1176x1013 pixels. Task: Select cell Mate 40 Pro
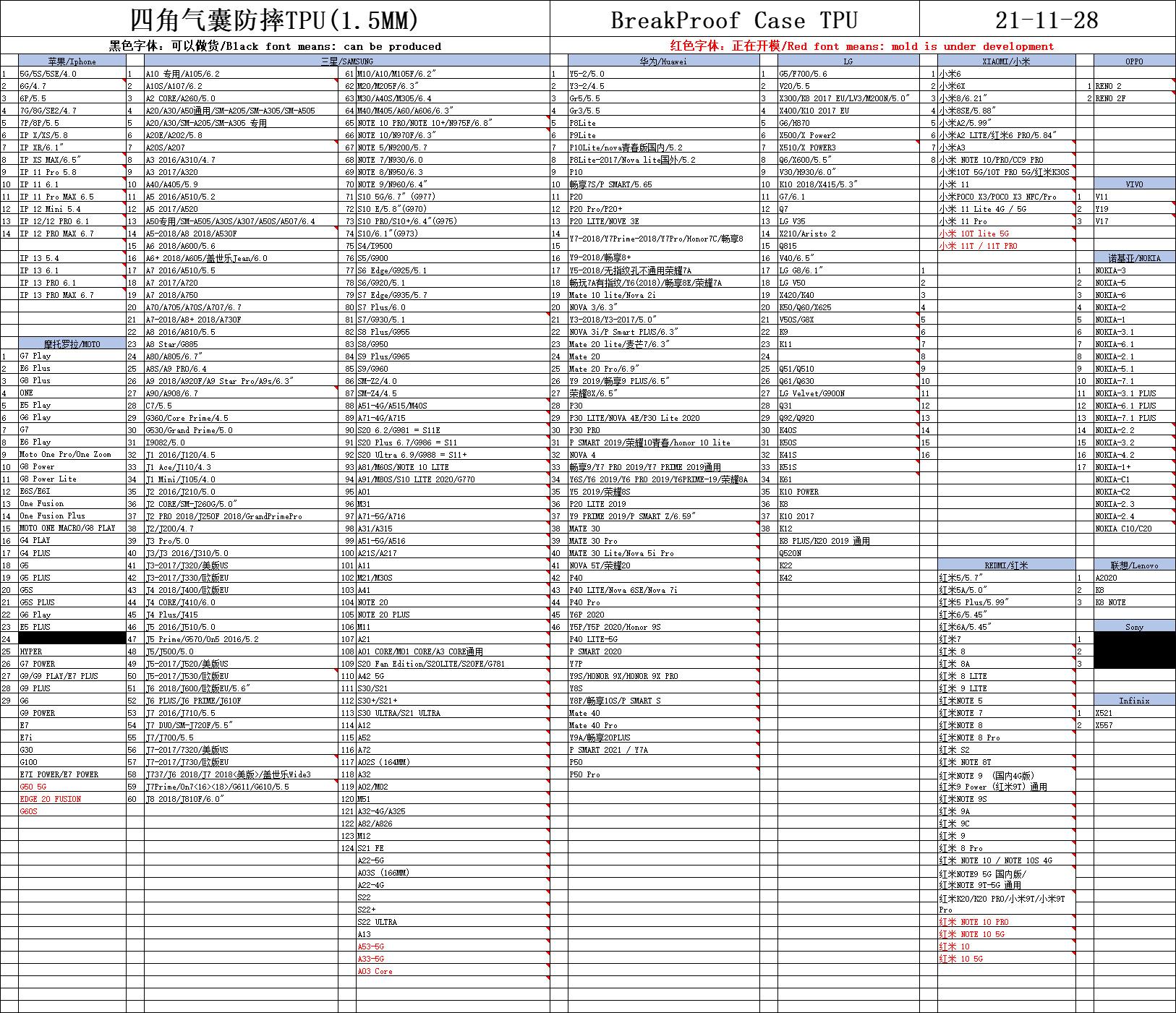point(663,725)
